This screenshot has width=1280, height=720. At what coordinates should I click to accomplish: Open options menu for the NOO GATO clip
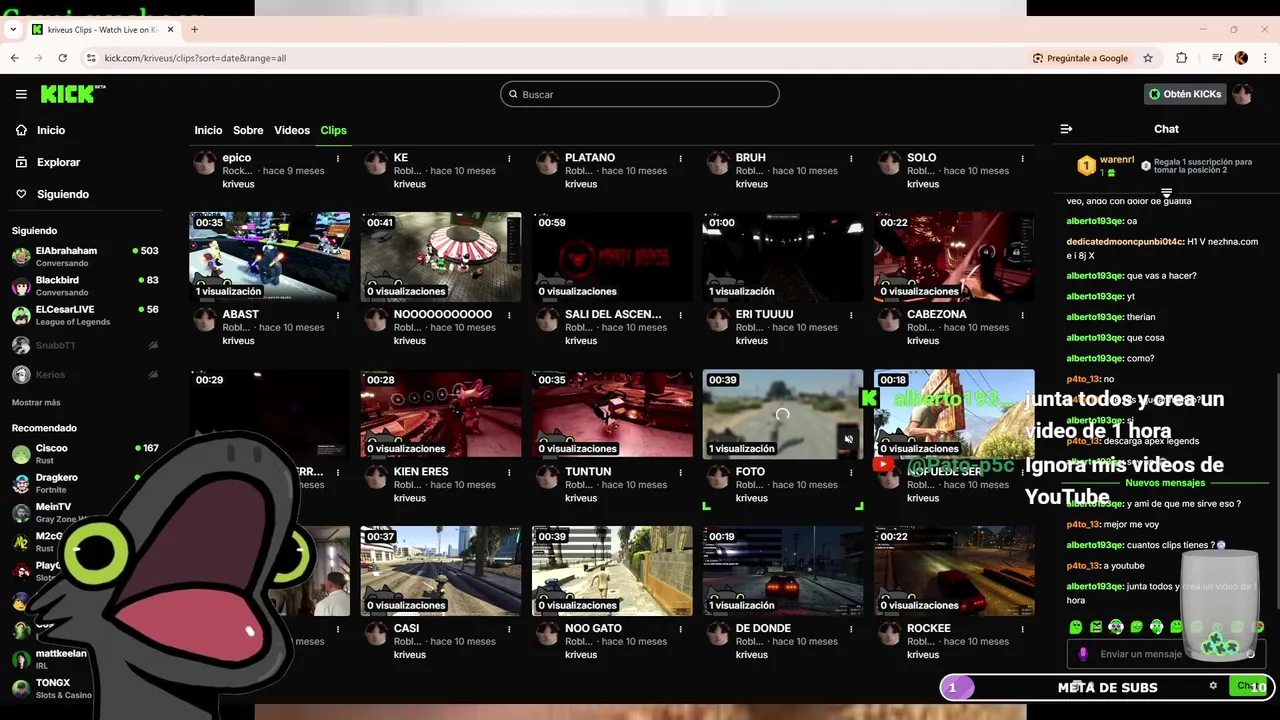[x=680, y=629]
